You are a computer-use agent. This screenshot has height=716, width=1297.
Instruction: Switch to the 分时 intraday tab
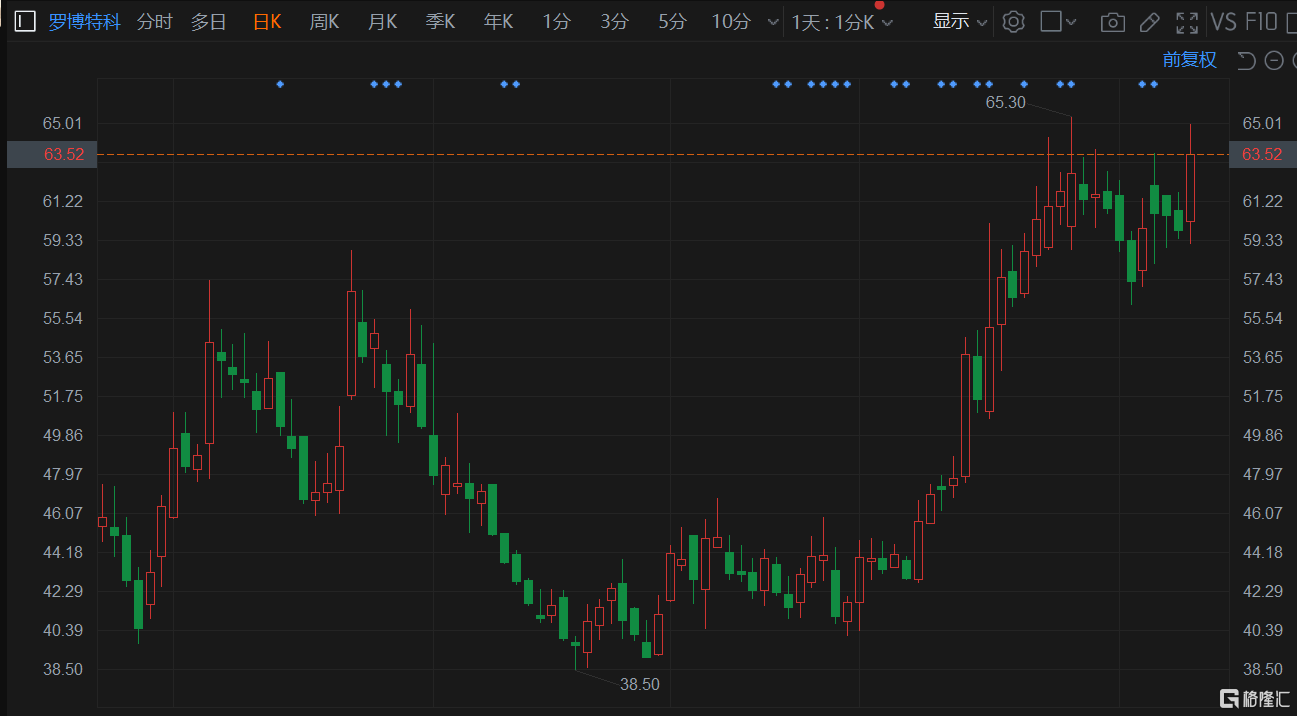point(154,21)
